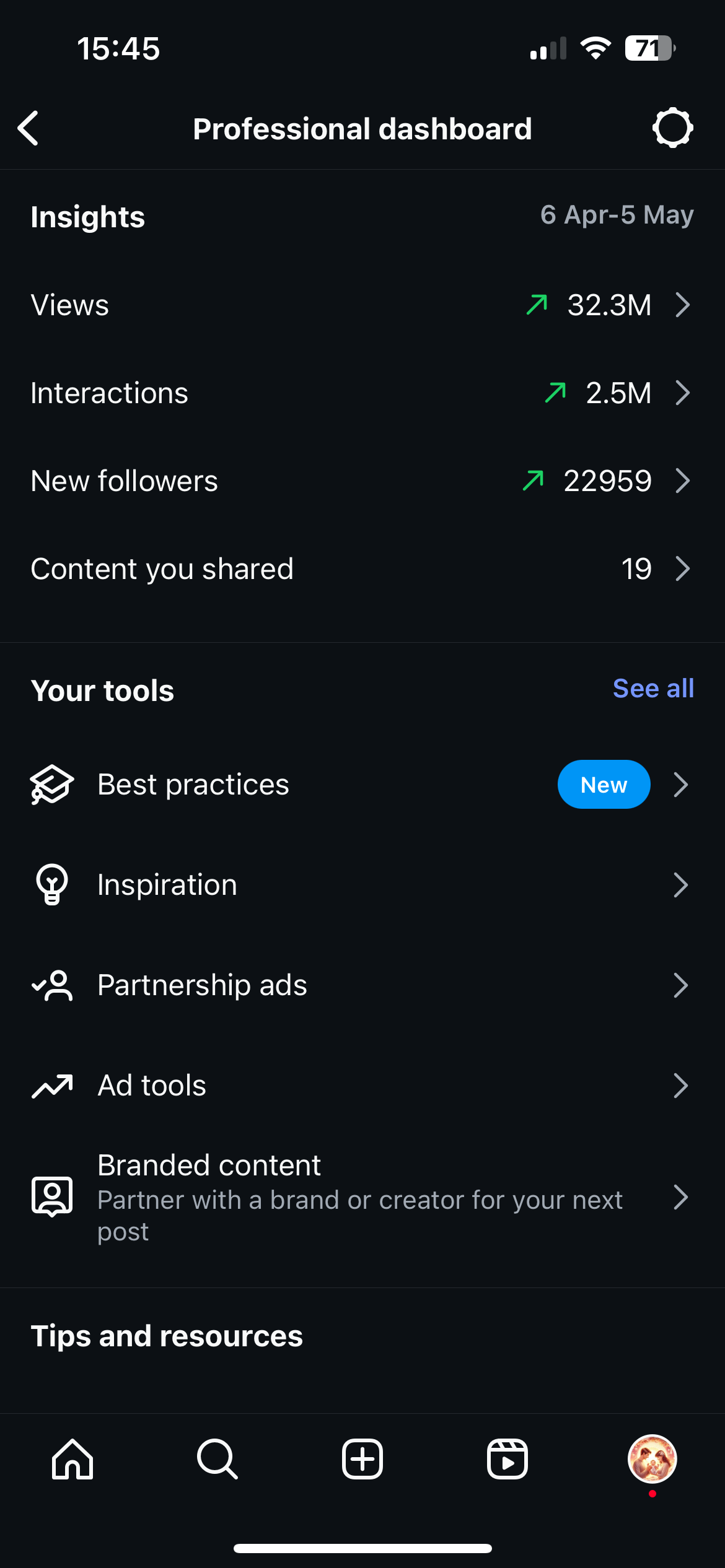Image resolution: width=725 pixels, height=1568 pixels.
Task: Select the 6 Apr-5 May date range
Action: pyautogui.click(x=617, y=215)
